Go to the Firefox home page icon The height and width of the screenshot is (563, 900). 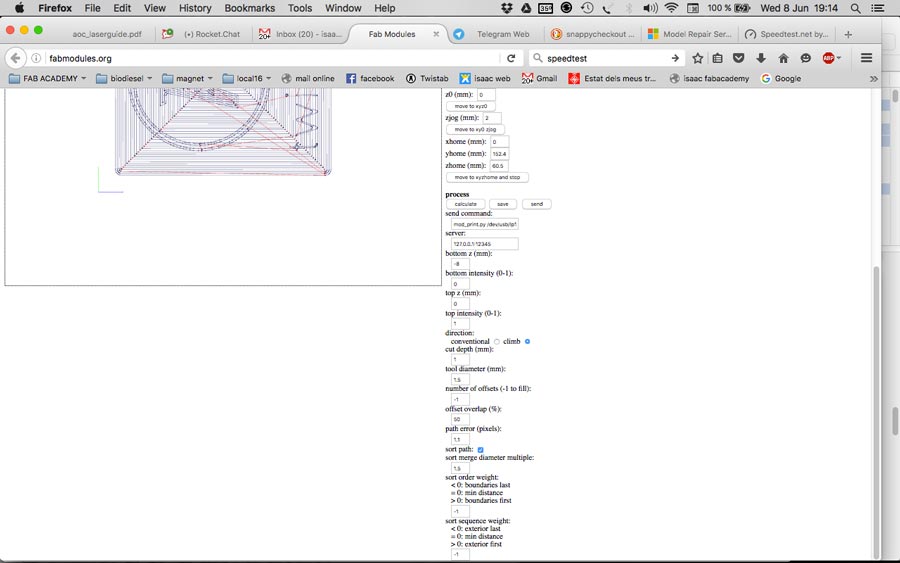click(783, 58)
